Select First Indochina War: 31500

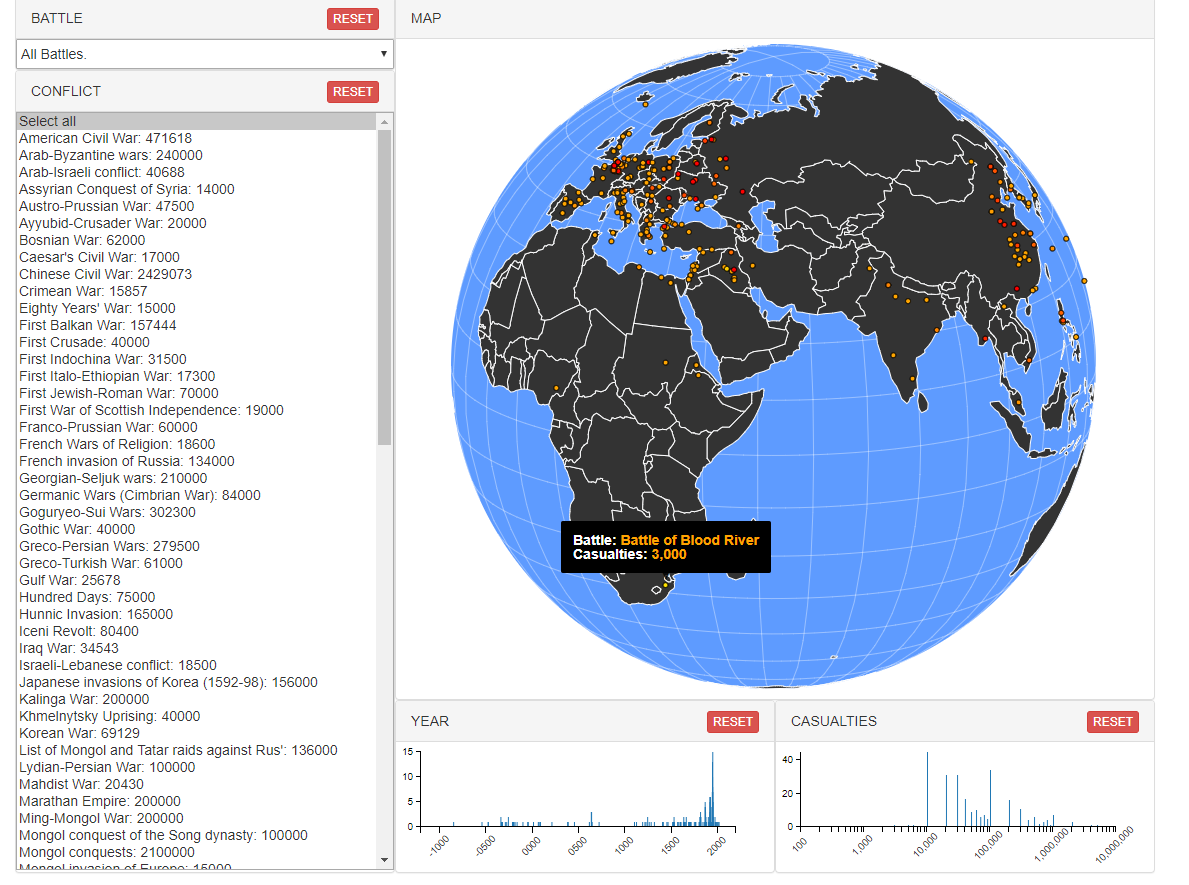[196, 359]
